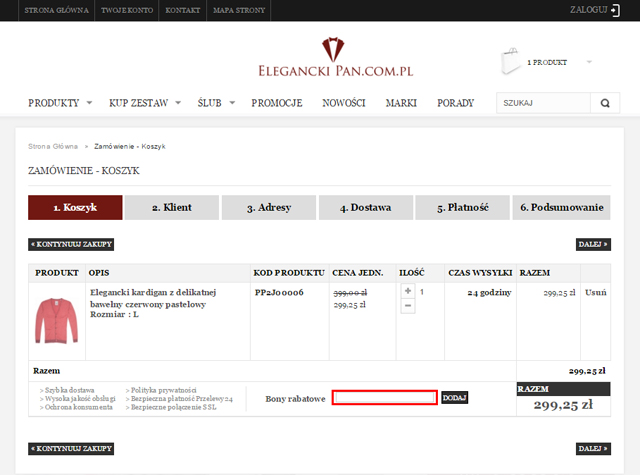The image size is (640, 475).
Task: Focus the Szukaj search field
Action: pyautogui.click(x=544, y=103)
